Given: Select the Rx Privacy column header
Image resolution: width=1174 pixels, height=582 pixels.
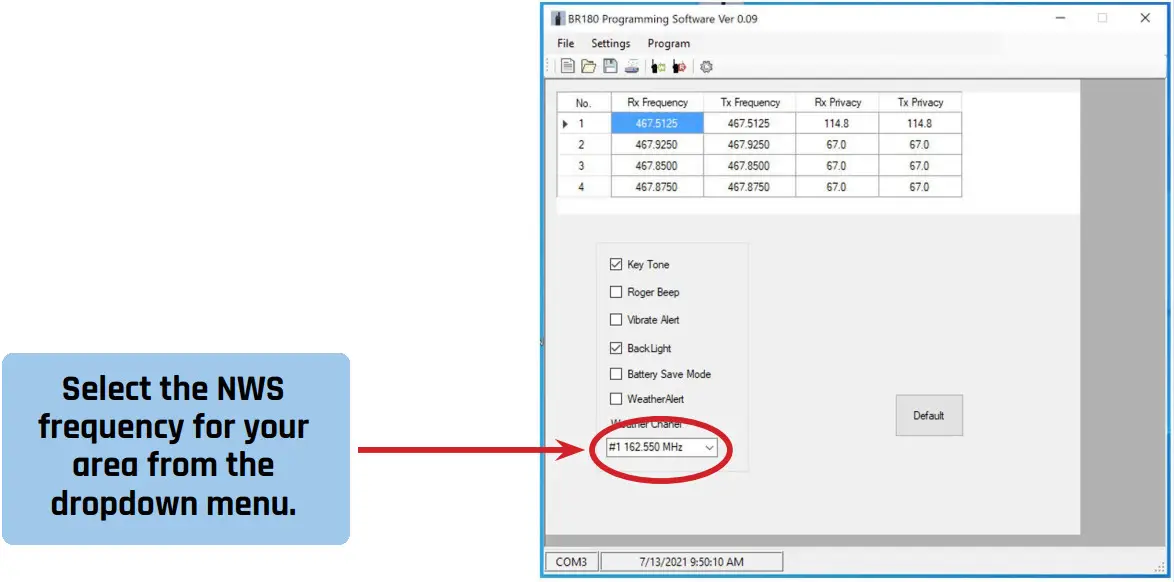Looking at the screenshot, I should 837,103.
